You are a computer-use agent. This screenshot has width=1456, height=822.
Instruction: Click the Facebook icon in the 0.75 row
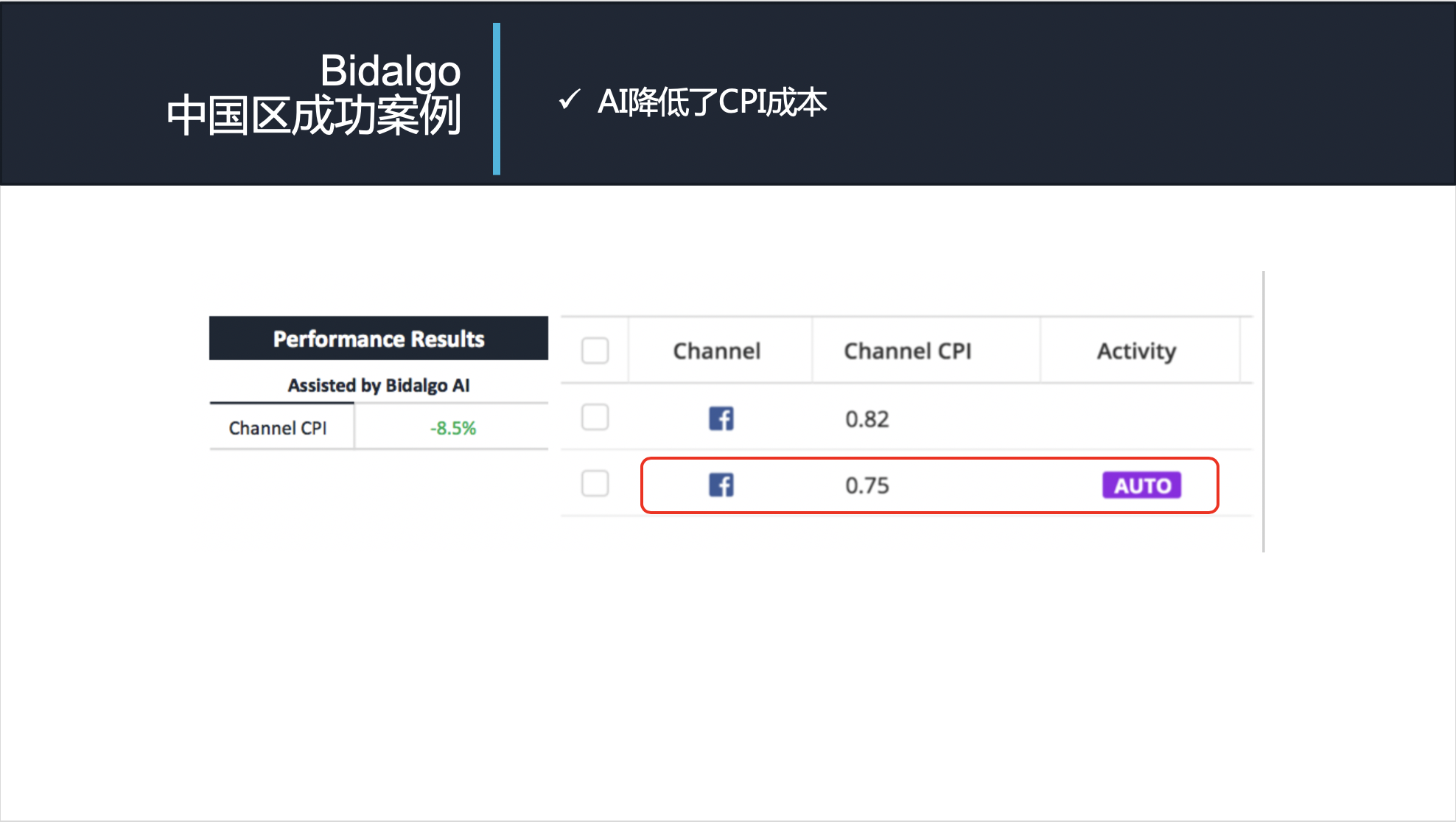pyautogui.click(x=721, y=485)
